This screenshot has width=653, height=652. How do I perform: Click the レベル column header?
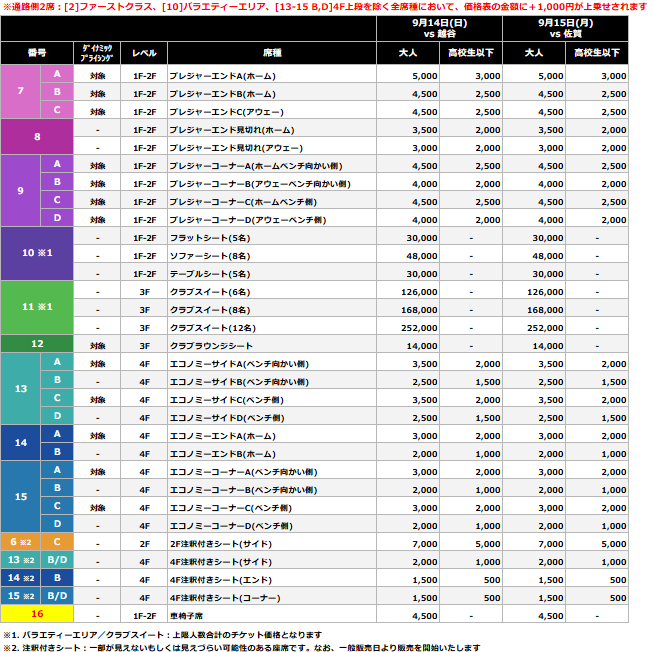click(144, 52)
